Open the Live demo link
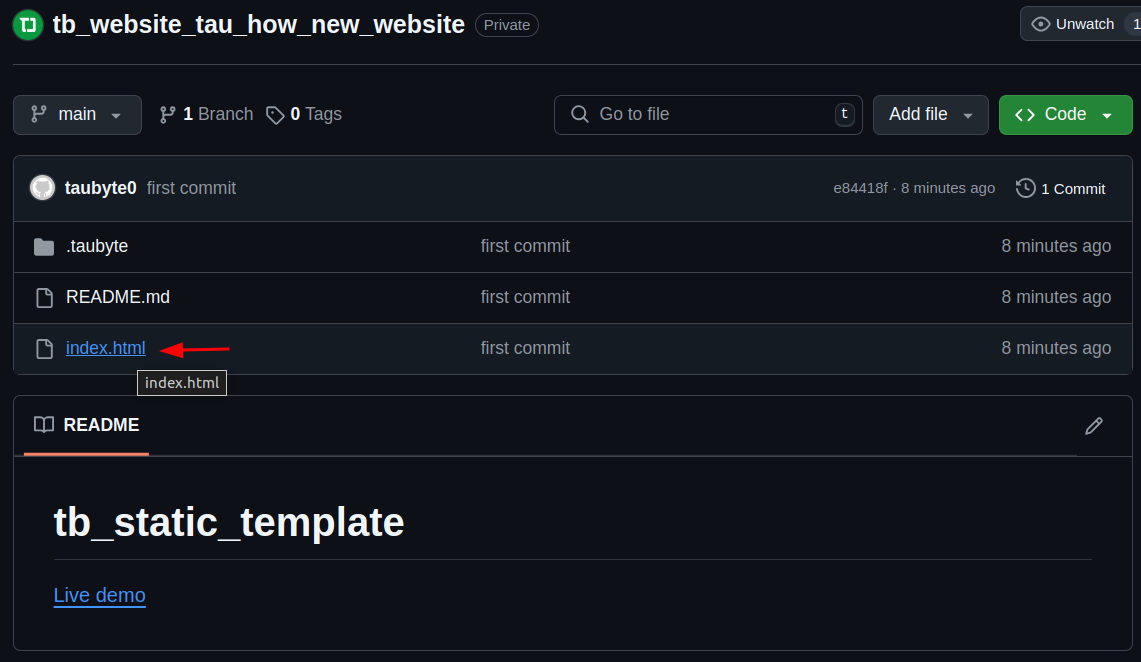The width and height of the screenshot is (1141, 662). [x=99, y=596]
